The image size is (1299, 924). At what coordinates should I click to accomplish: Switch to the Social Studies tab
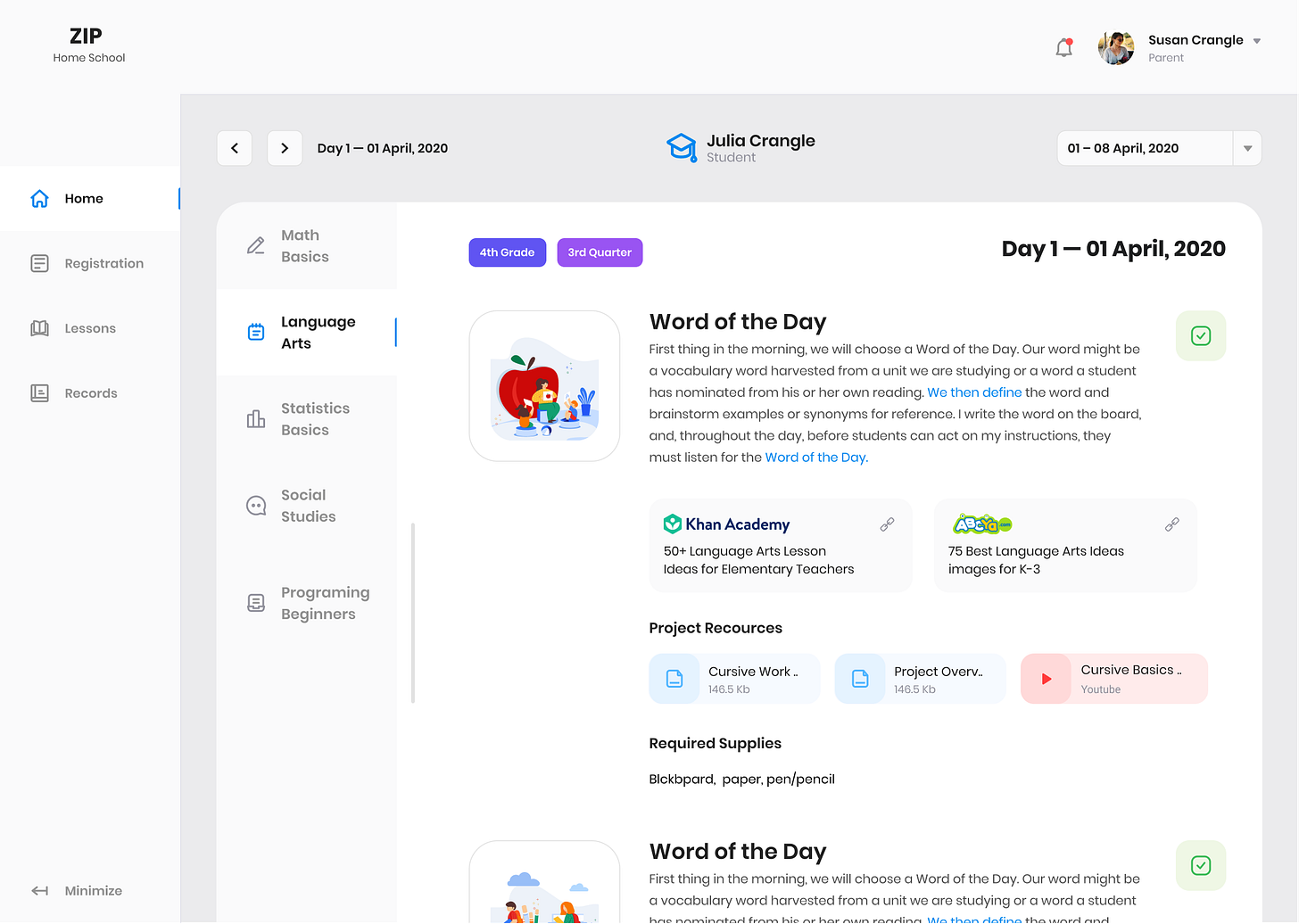coord(307,506)
